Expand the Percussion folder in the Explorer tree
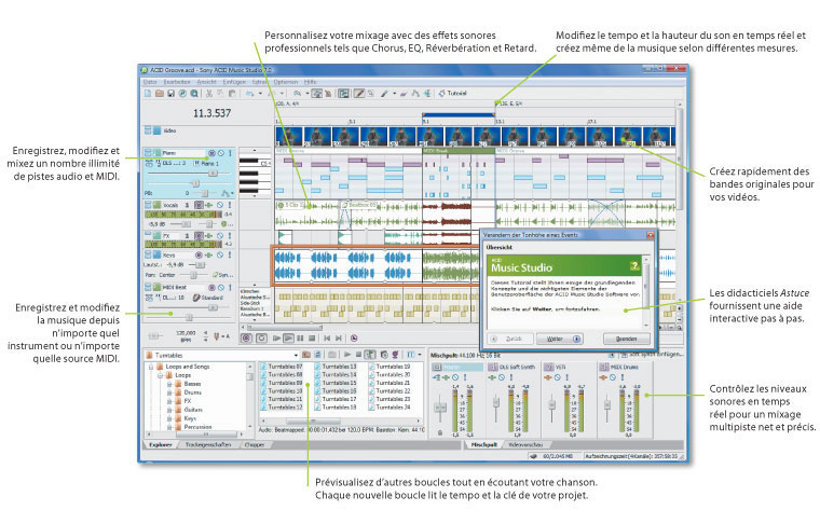Image resolution: width=820 pixels, height=524 pixels. click(x=169, y=427)
